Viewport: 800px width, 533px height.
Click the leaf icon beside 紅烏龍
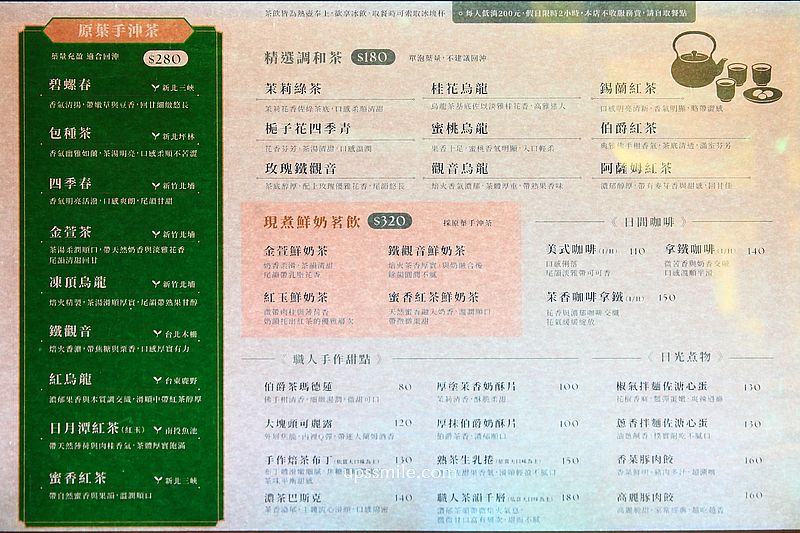pos(156,381)
